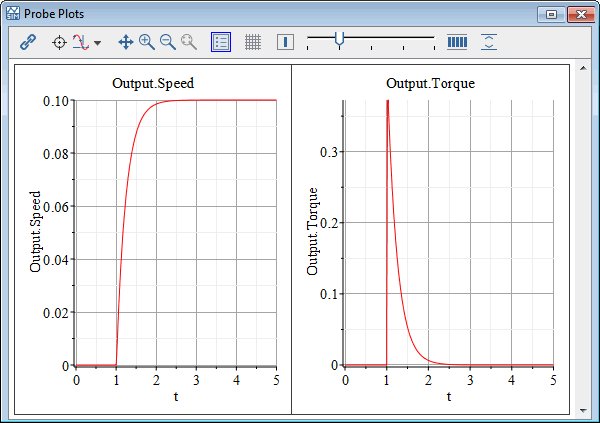
Task: Select the point probe crosshair tool
Action: pyautogui.click(x=59, y=42)
